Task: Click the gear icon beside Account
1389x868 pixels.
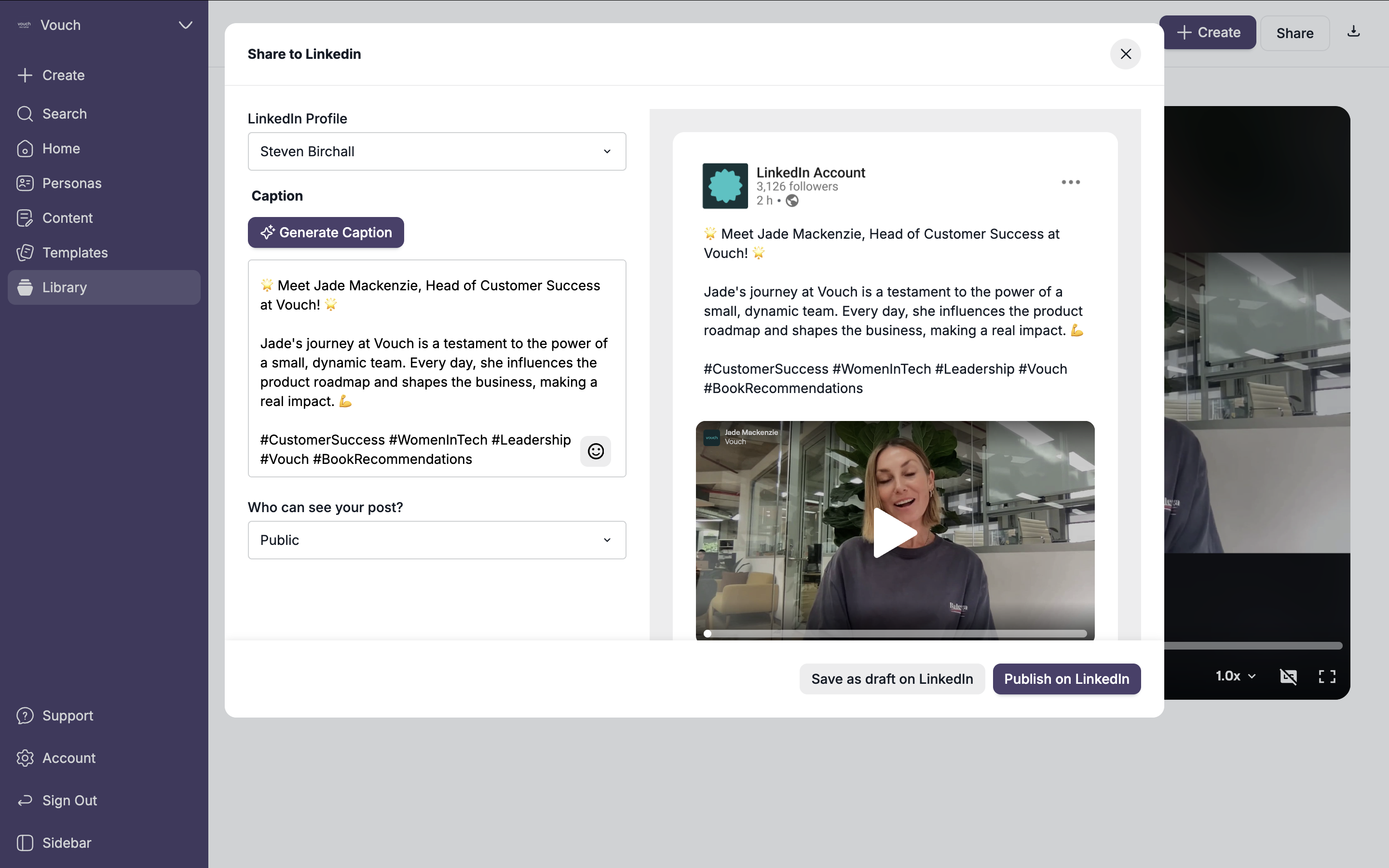Action: point(25,758)
